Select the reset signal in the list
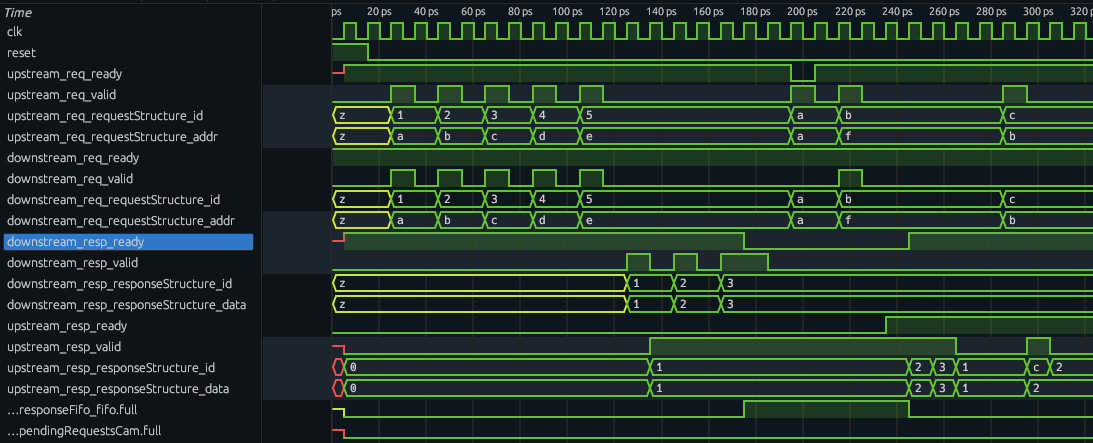This screenshot has width=1093, height=443. click(20, 53)
